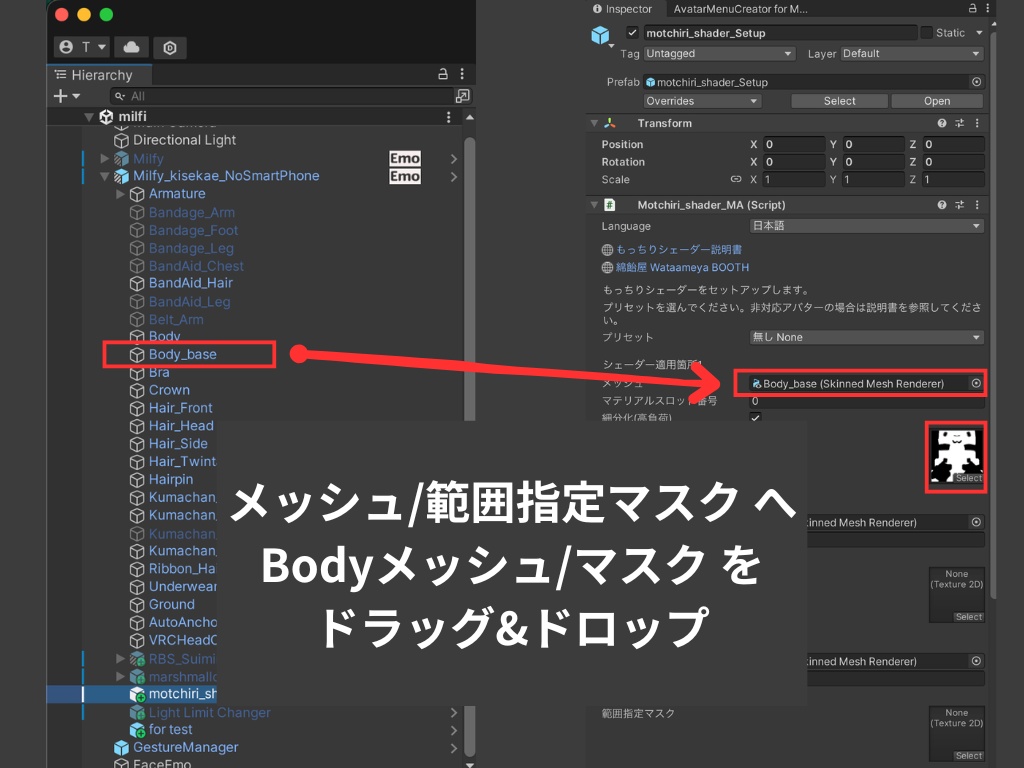Viewport: 1024px width, 768px height.
Task: Toggle the Scale constrain proportions link icon
Action: [x=736, y=179]
